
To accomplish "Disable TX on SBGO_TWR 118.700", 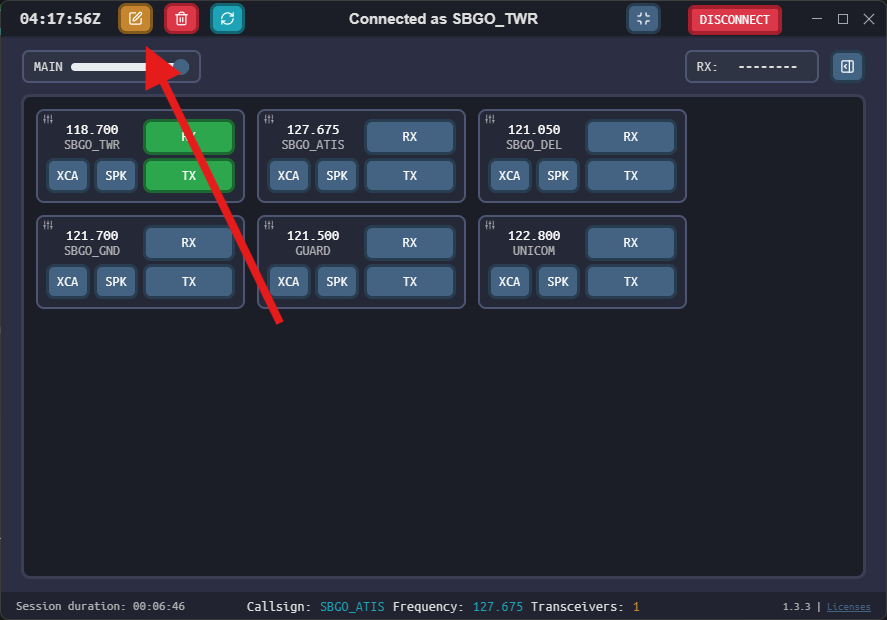I will [189, 176].
